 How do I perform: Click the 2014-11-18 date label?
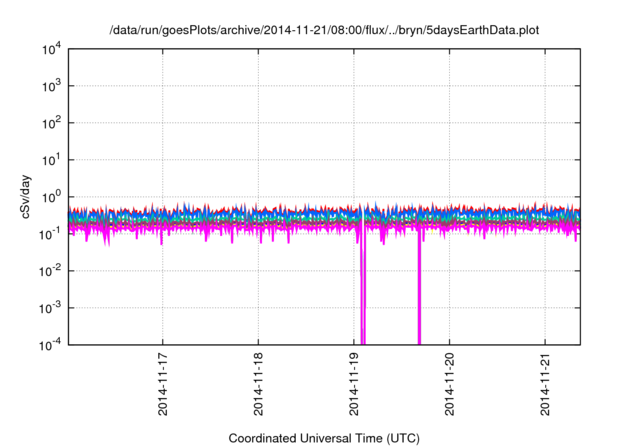coord(258,384)
